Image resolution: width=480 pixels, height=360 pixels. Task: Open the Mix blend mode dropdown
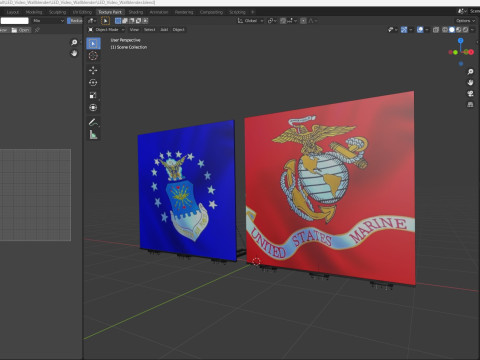click(48, 21)
